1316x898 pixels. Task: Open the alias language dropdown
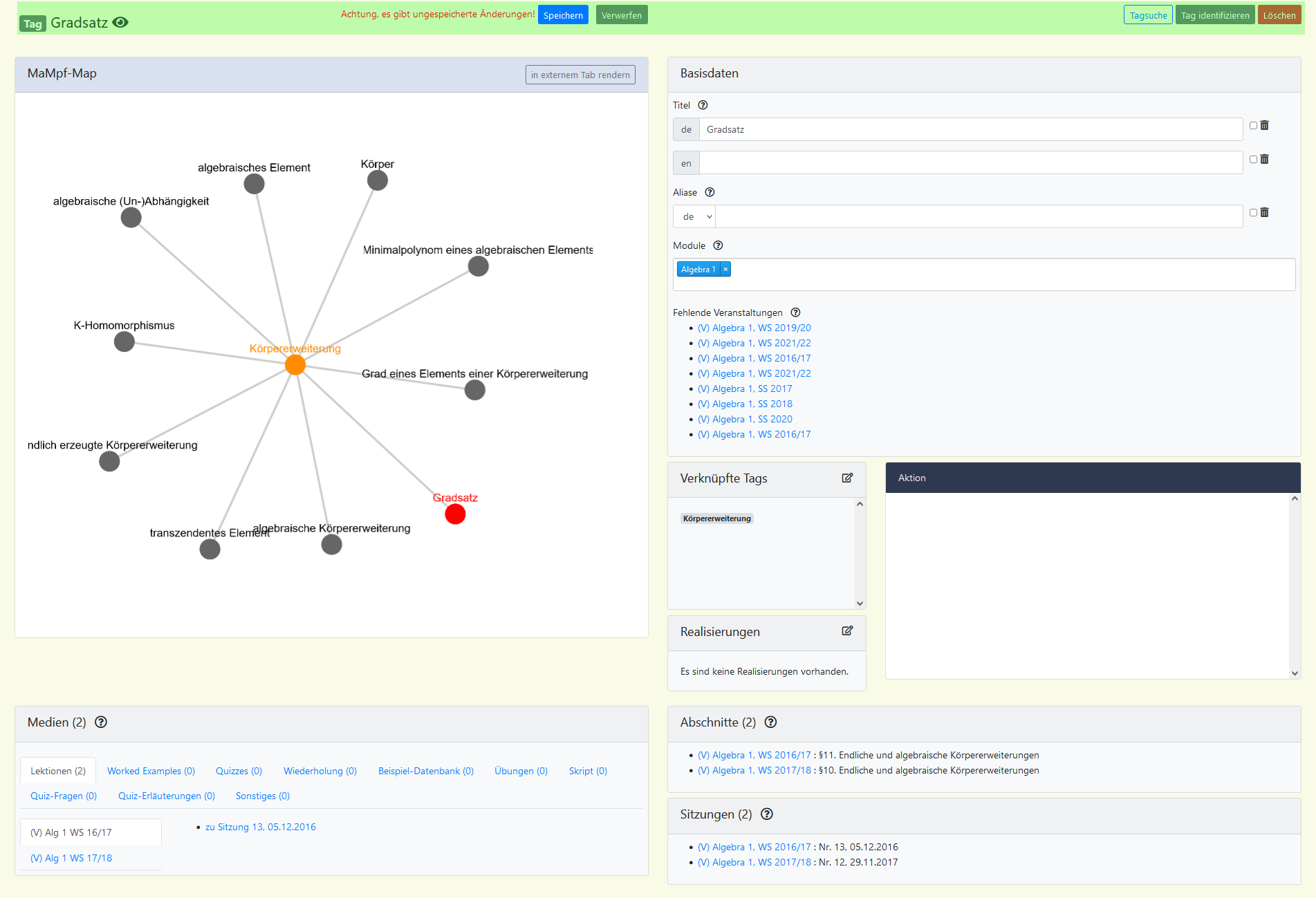694,216
